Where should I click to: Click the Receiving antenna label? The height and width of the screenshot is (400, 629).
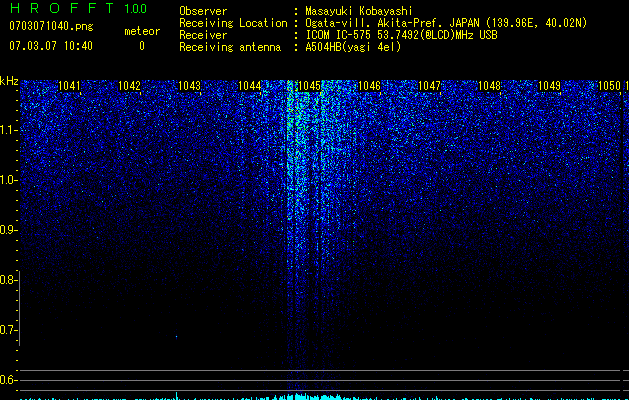(230, 47)
